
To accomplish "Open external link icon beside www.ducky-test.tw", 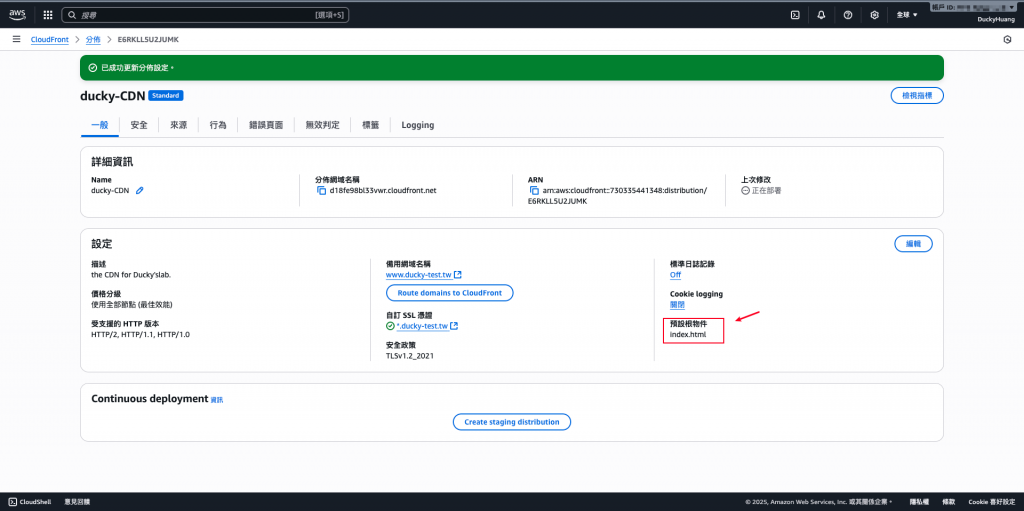I will (458, 274).
